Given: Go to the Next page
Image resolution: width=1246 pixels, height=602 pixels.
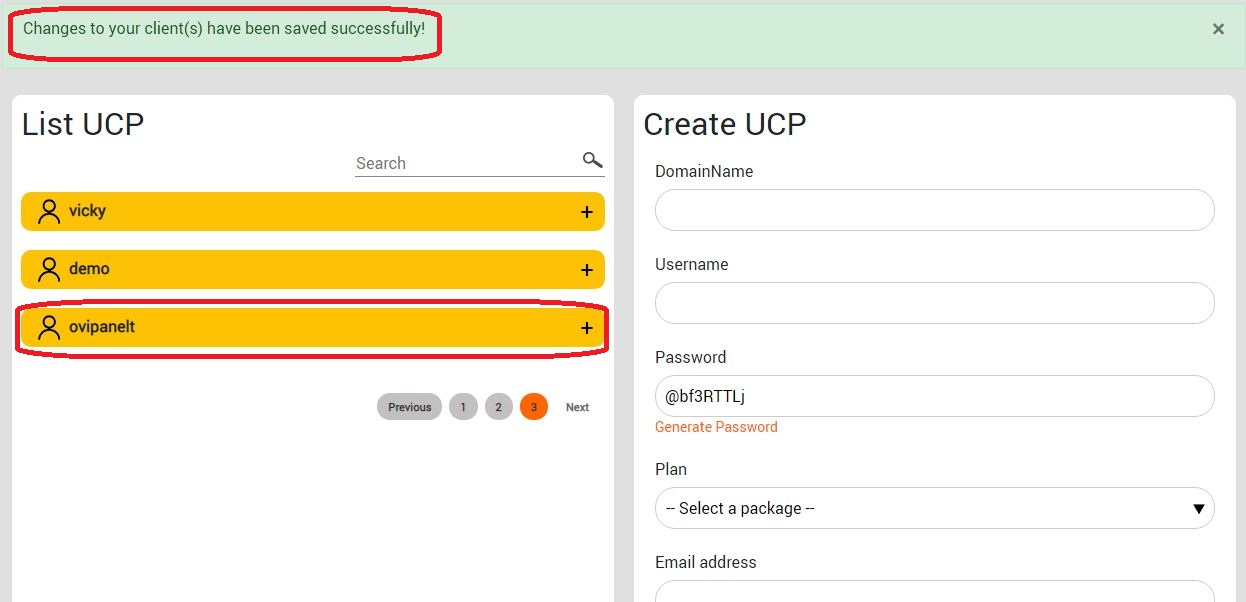Looking at the screenshot, I should click(577, 407).
